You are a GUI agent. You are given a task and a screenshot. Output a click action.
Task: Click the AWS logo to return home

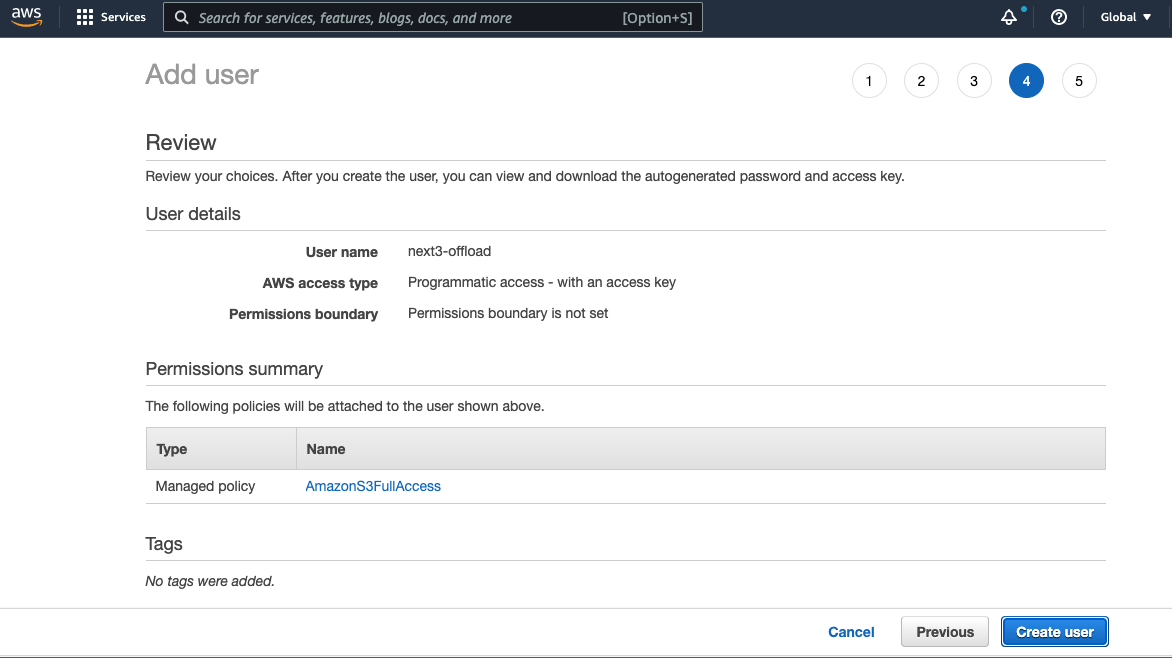point(26,16)
